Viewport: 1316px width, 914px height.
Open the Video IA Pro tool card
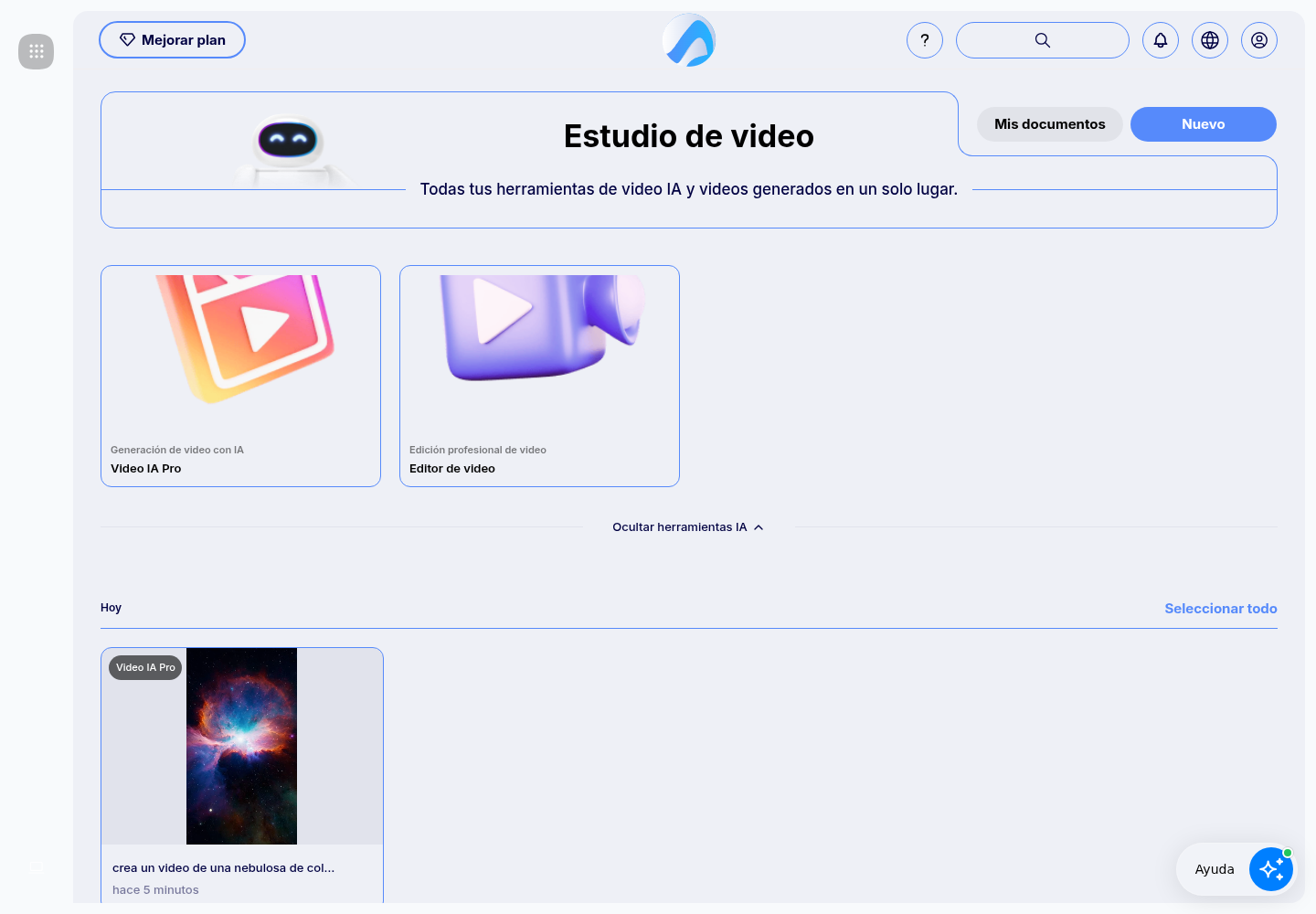240,376
